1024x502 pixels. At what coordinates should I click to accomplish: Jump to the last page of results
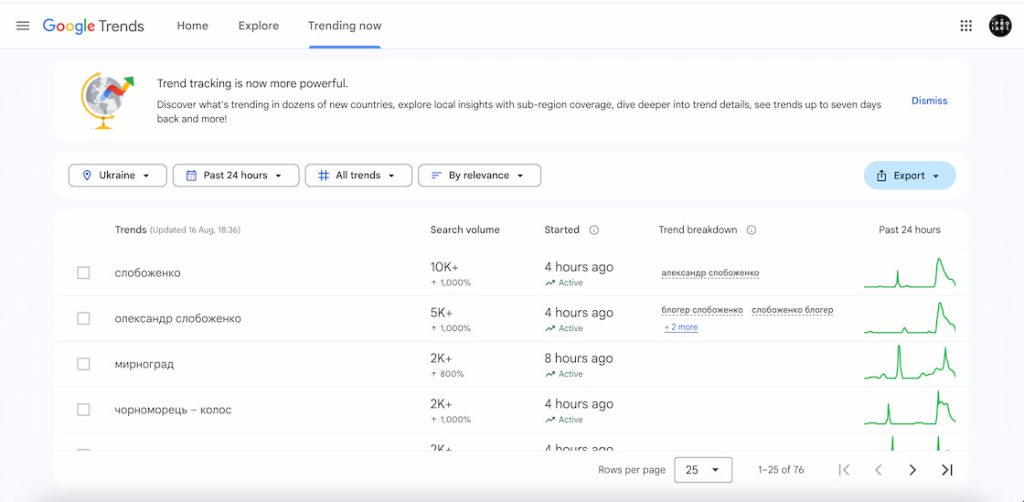tap(947, 470)
